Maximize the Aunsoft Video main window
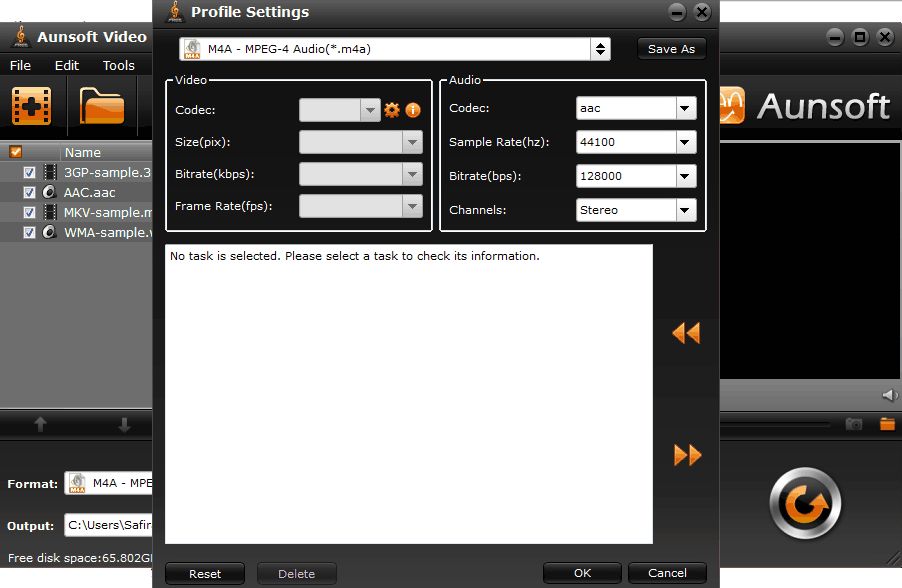 click(x=860, y=37)
